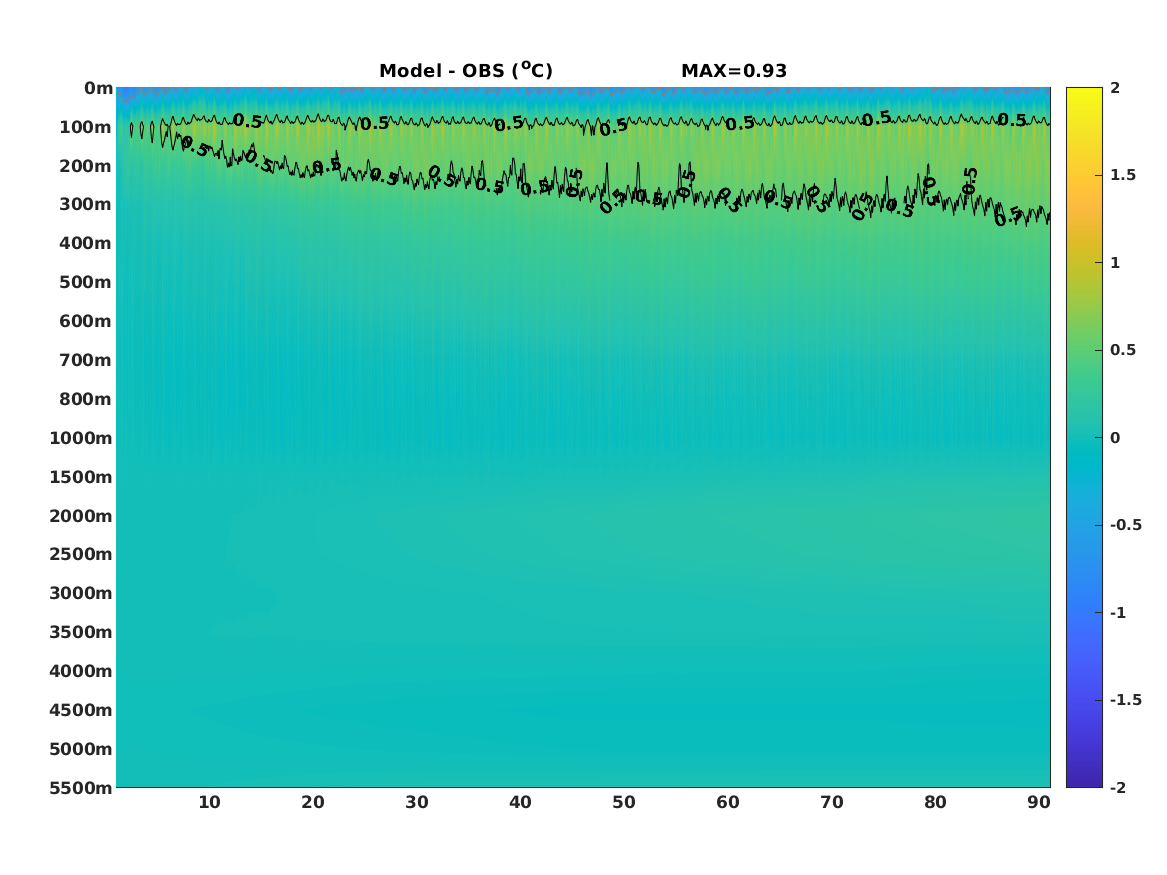Select the '4000m' depth axis label
Viewport: 1167px width, 875px height.
(81, 671)
